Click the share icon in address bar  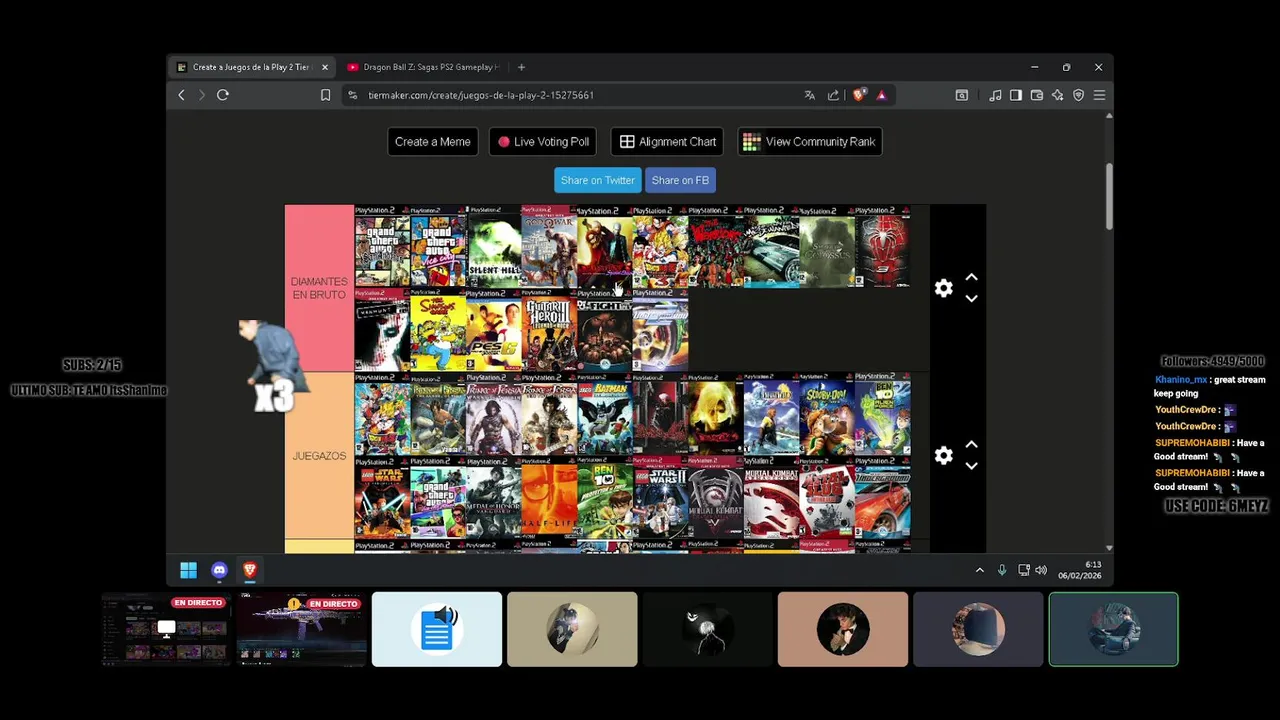click(833, 95)
